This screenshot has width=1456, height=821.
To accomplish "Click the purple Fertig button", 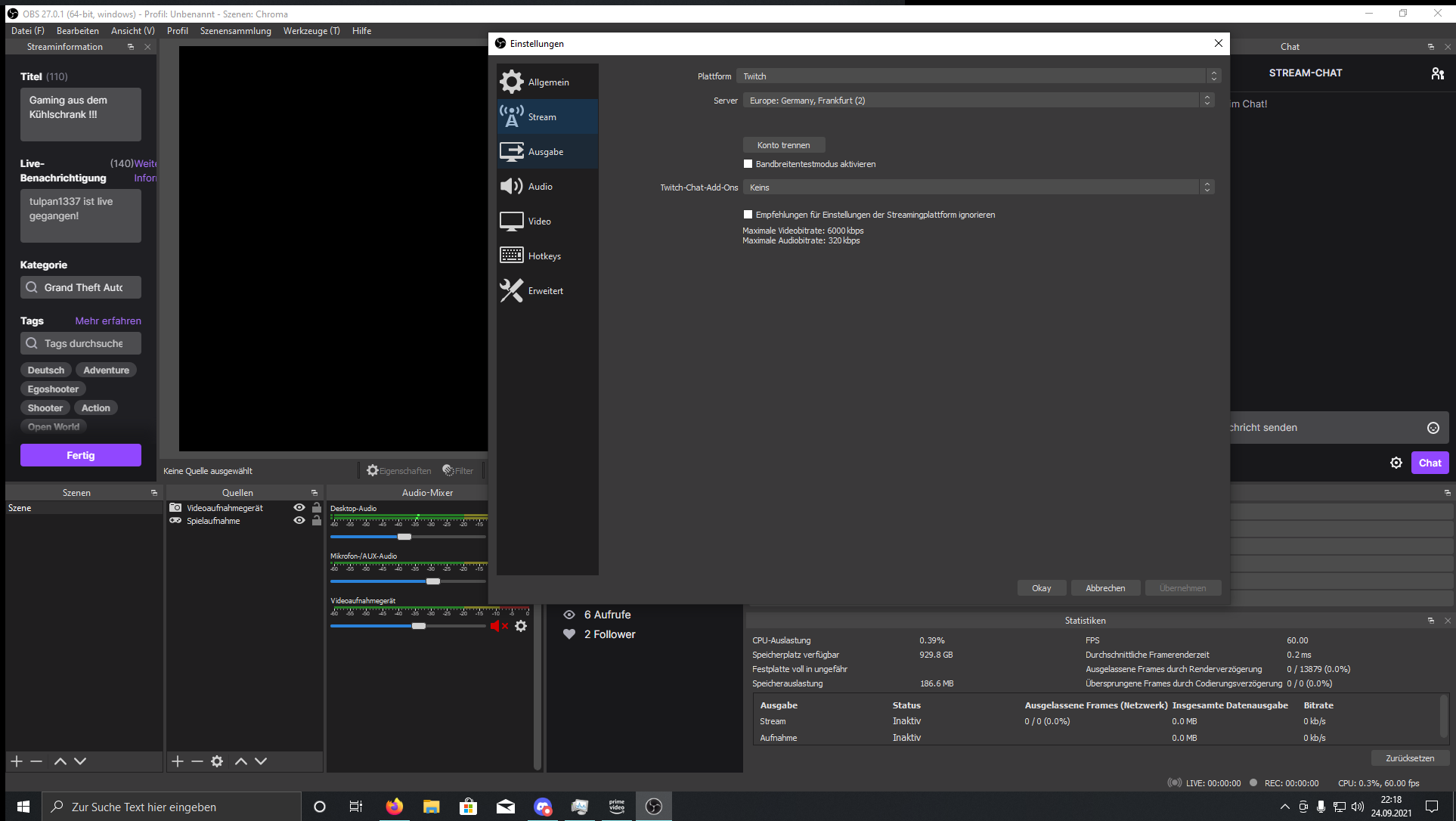I will [81, 455].
